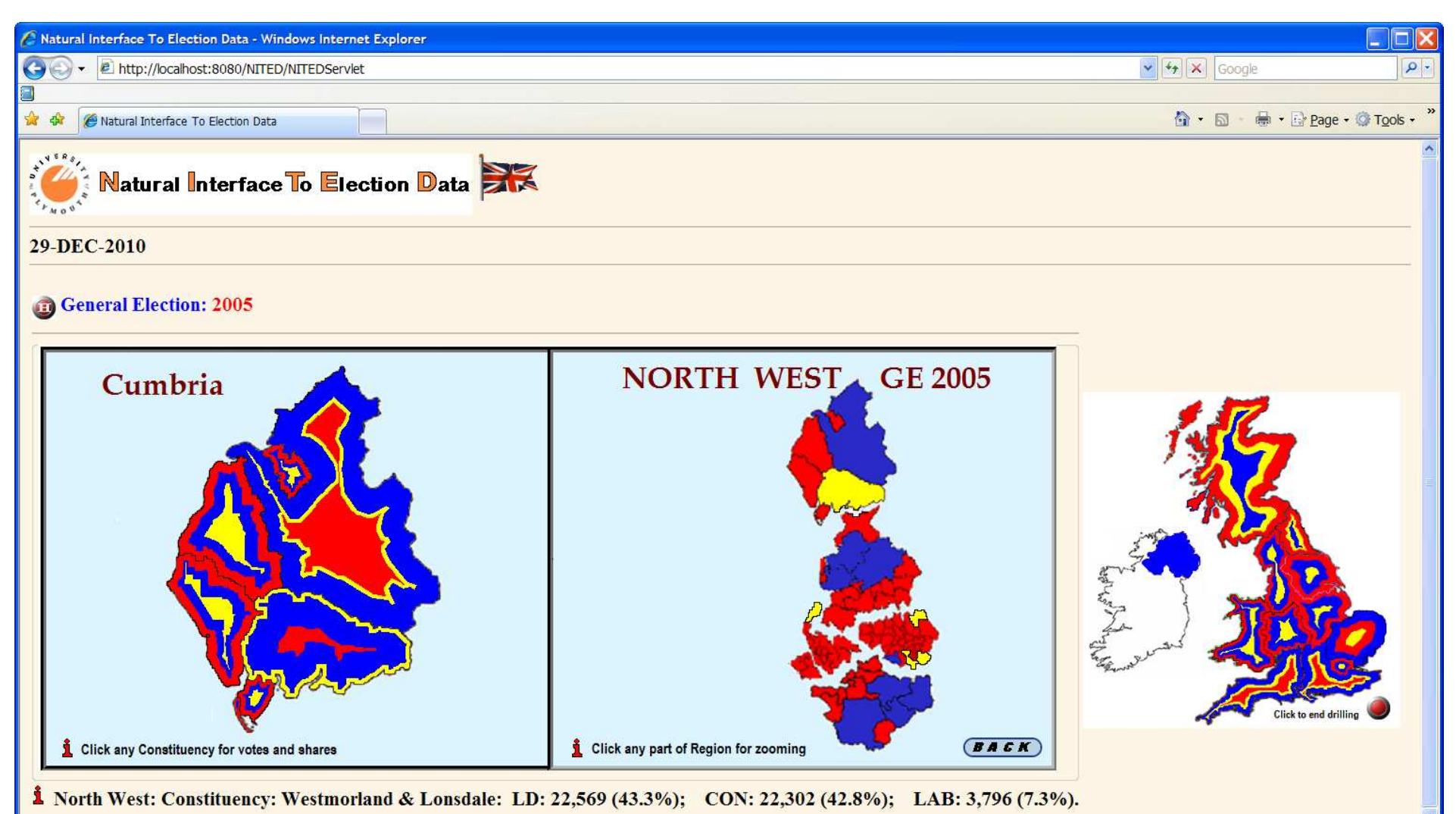This screenshot has width=1456, height=814.
Task: Click the page scrollbar up arrow
Action: tap(1429, 149)
